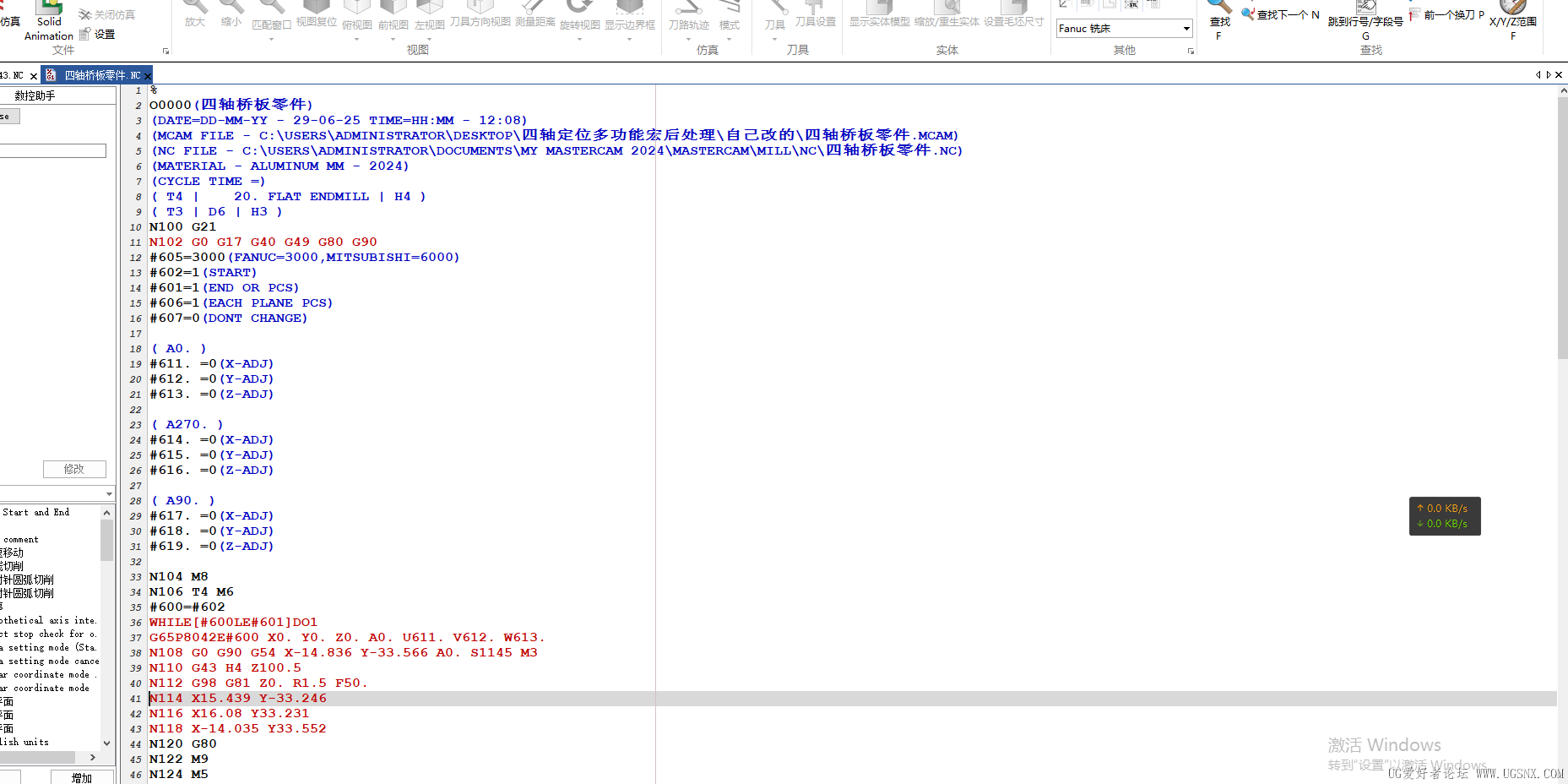This screenshot has height=784, width=1568.
Task: Select the 俯视图 top view
Action: coord(356,15)
